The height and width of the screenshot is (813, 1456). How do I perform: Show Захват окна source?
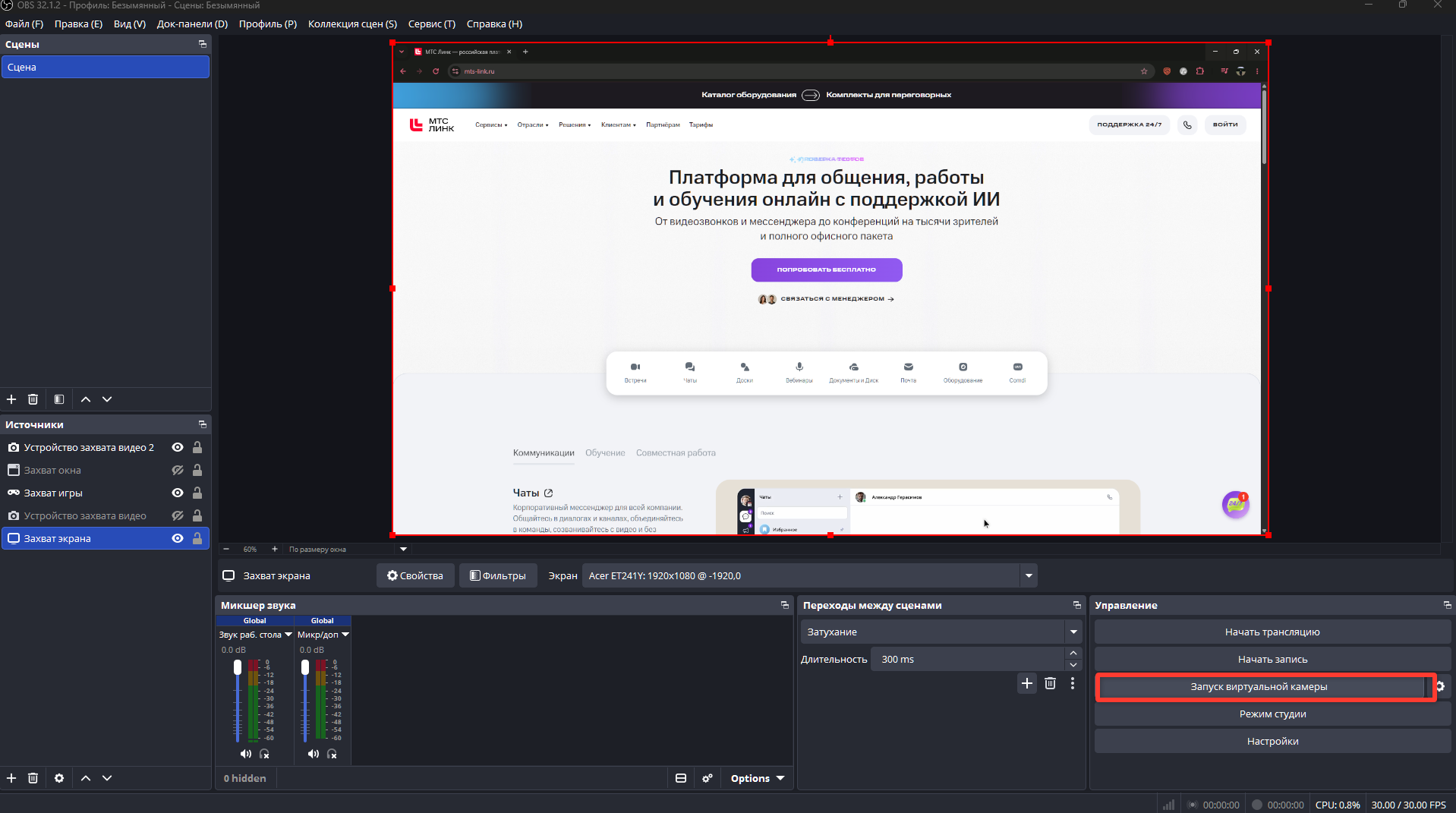(x=178, y=470)
